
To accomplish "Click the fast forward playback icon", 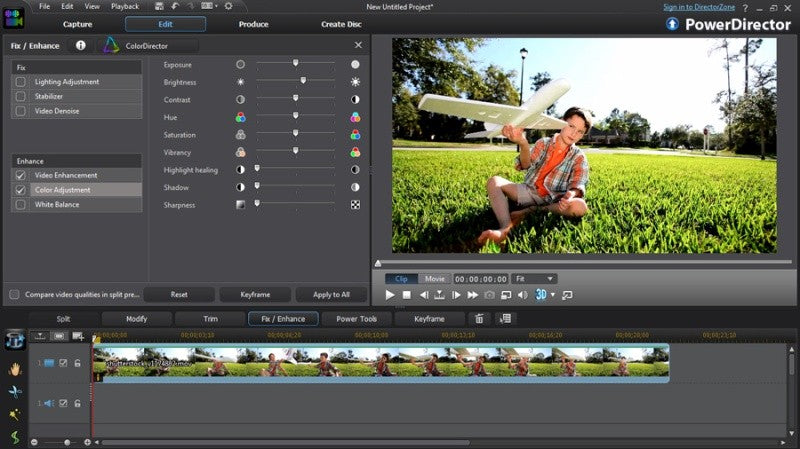I will pos(472,295).
